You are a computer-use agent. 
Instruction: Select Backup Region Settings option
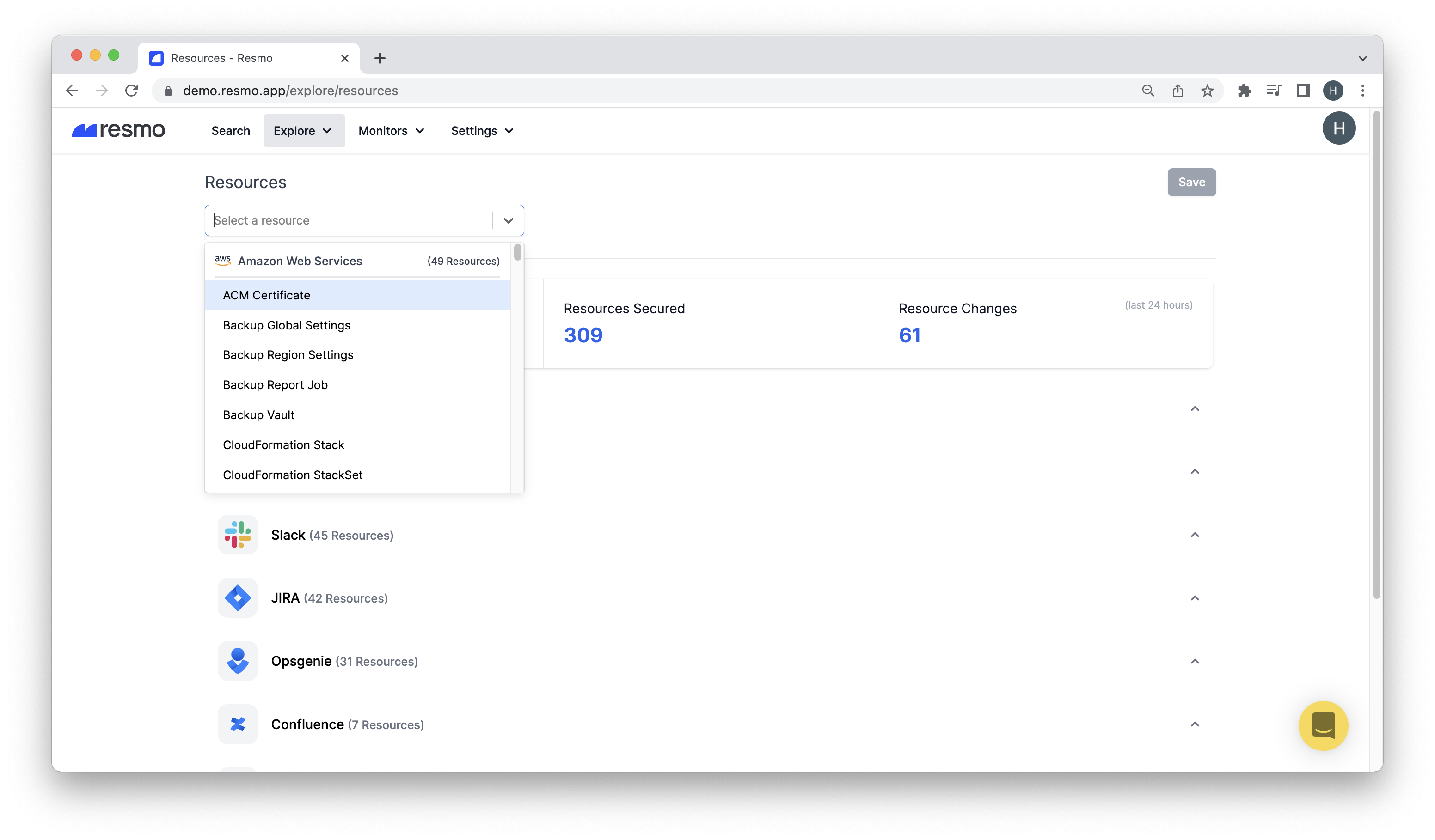pyautogui.click(x=357, y=354)
